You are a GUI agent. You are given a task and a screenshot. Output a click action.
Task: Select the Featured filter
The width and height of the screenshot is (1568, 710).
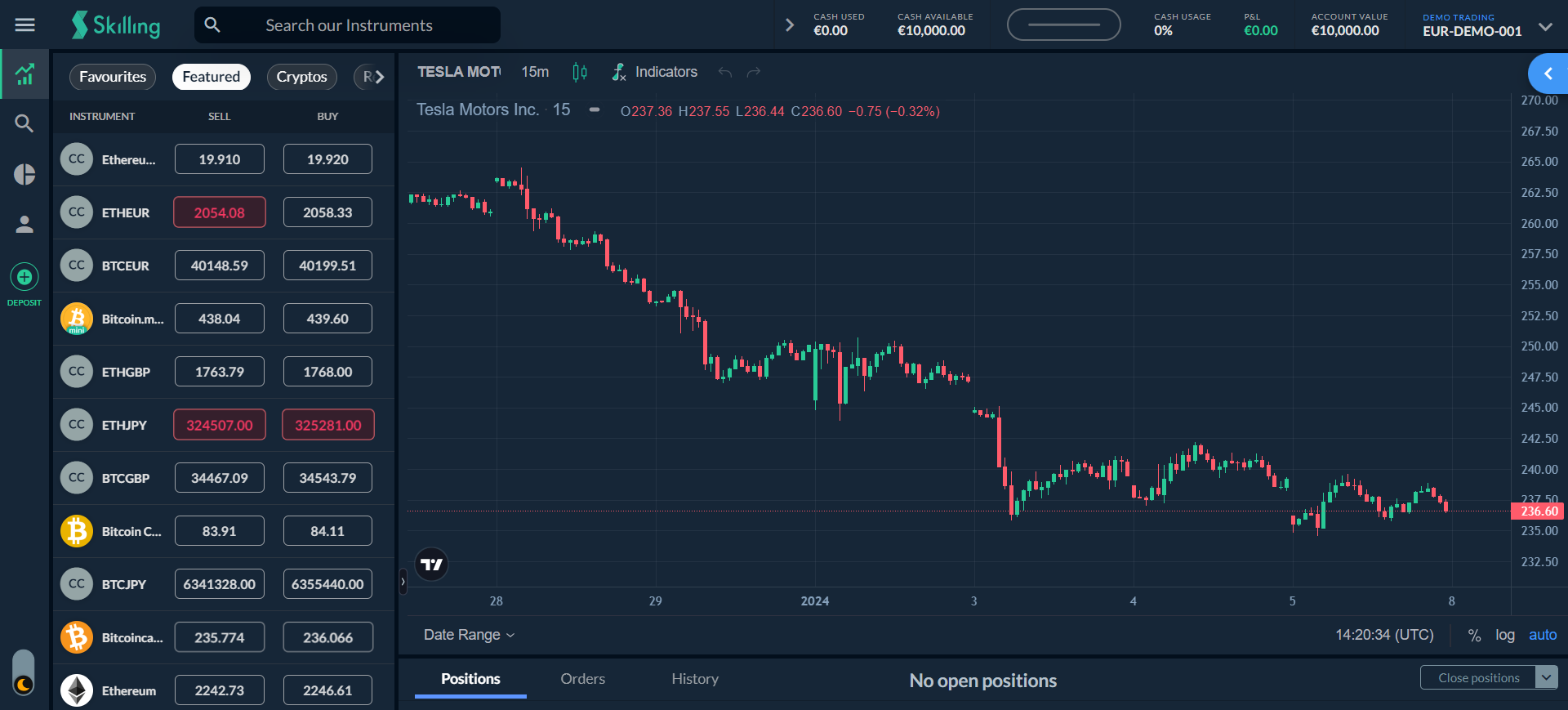[x=212, y=77]
